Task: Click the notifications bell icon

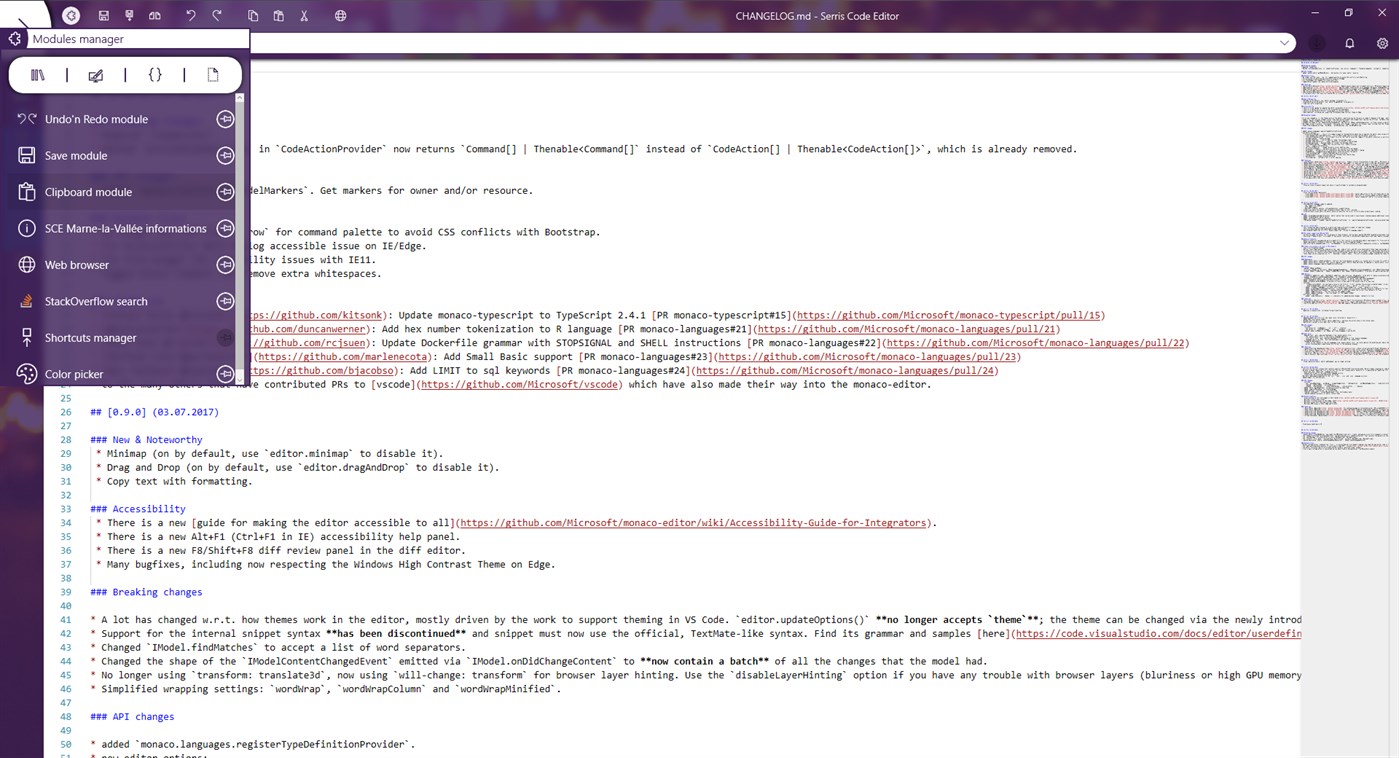Action: [x=1349, y=43]
